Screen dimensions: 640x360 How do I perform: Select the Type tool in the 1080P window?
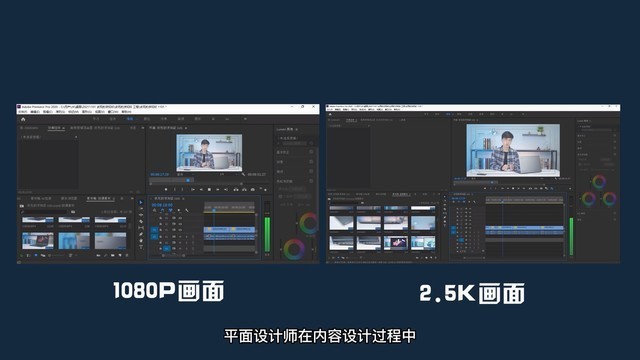(x=141, y=247)
